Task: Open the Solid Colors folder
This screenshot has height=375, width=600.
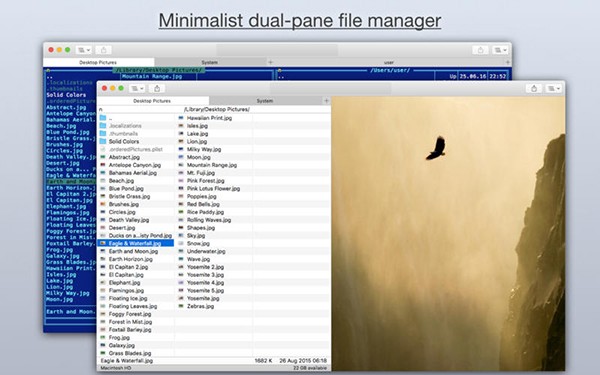Action: pos(124,141)
